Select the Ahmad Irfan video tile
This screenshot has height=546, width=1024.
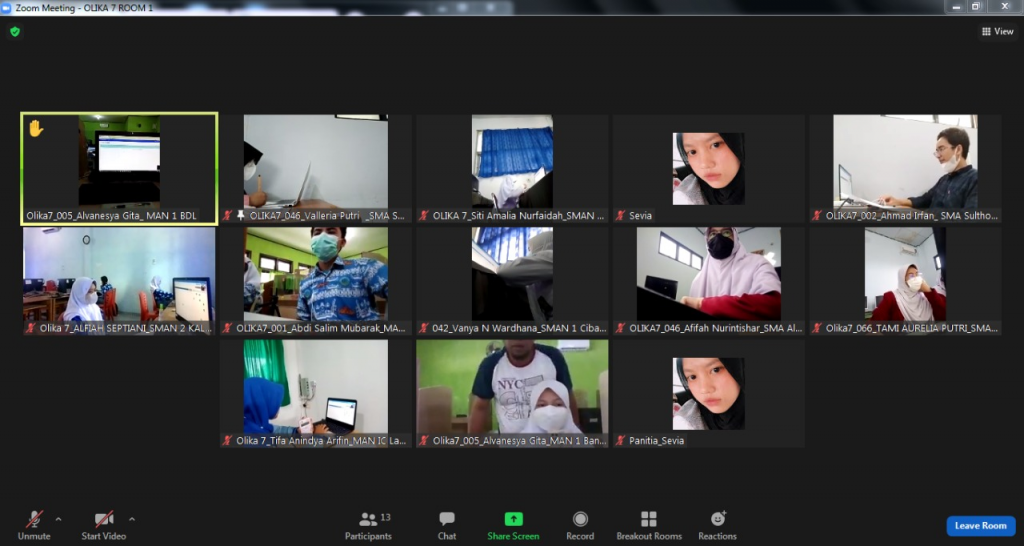[905, 168]
